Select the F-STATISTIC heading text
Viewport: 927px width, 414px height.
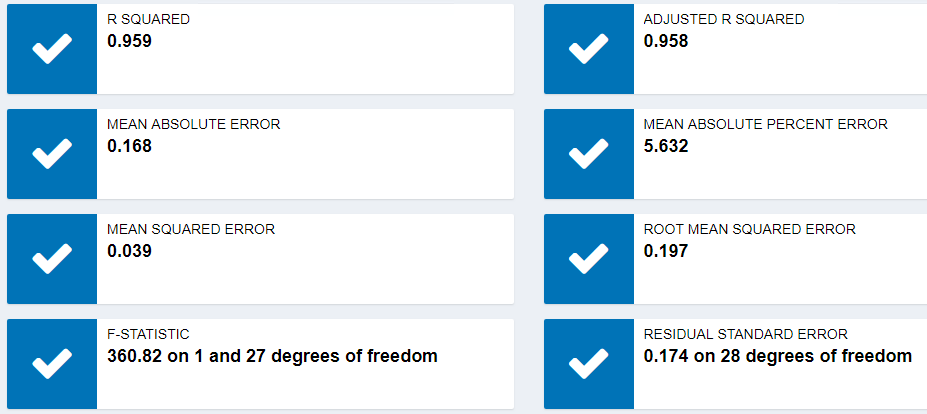tap(148, 335)
